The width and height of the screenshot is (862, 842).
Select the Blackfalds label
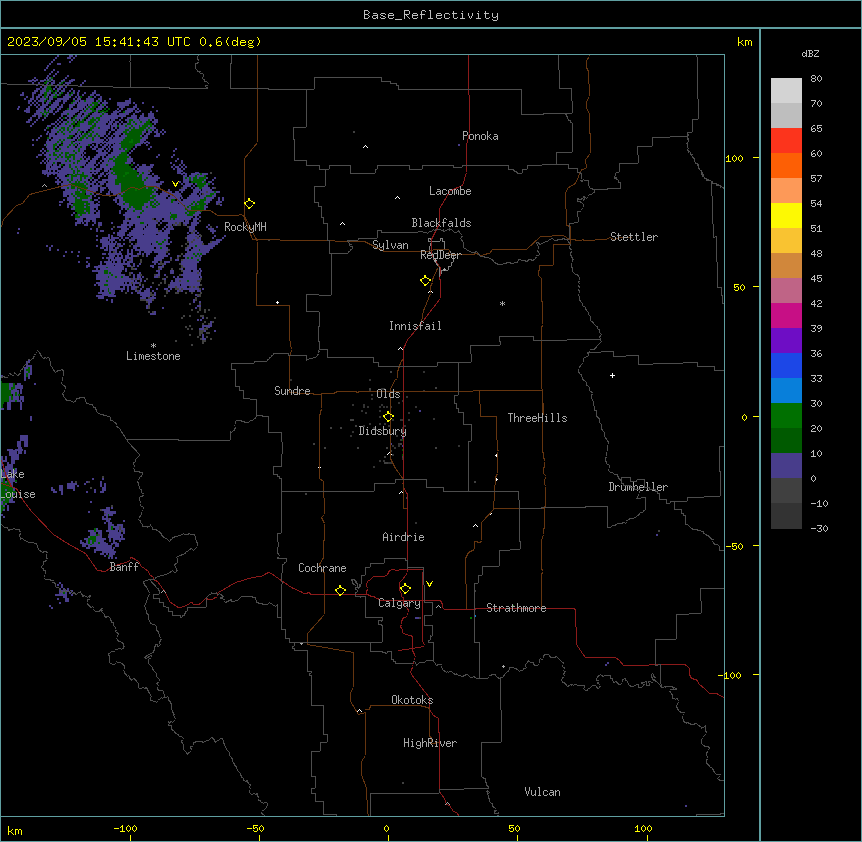click(x=441, y=223)
